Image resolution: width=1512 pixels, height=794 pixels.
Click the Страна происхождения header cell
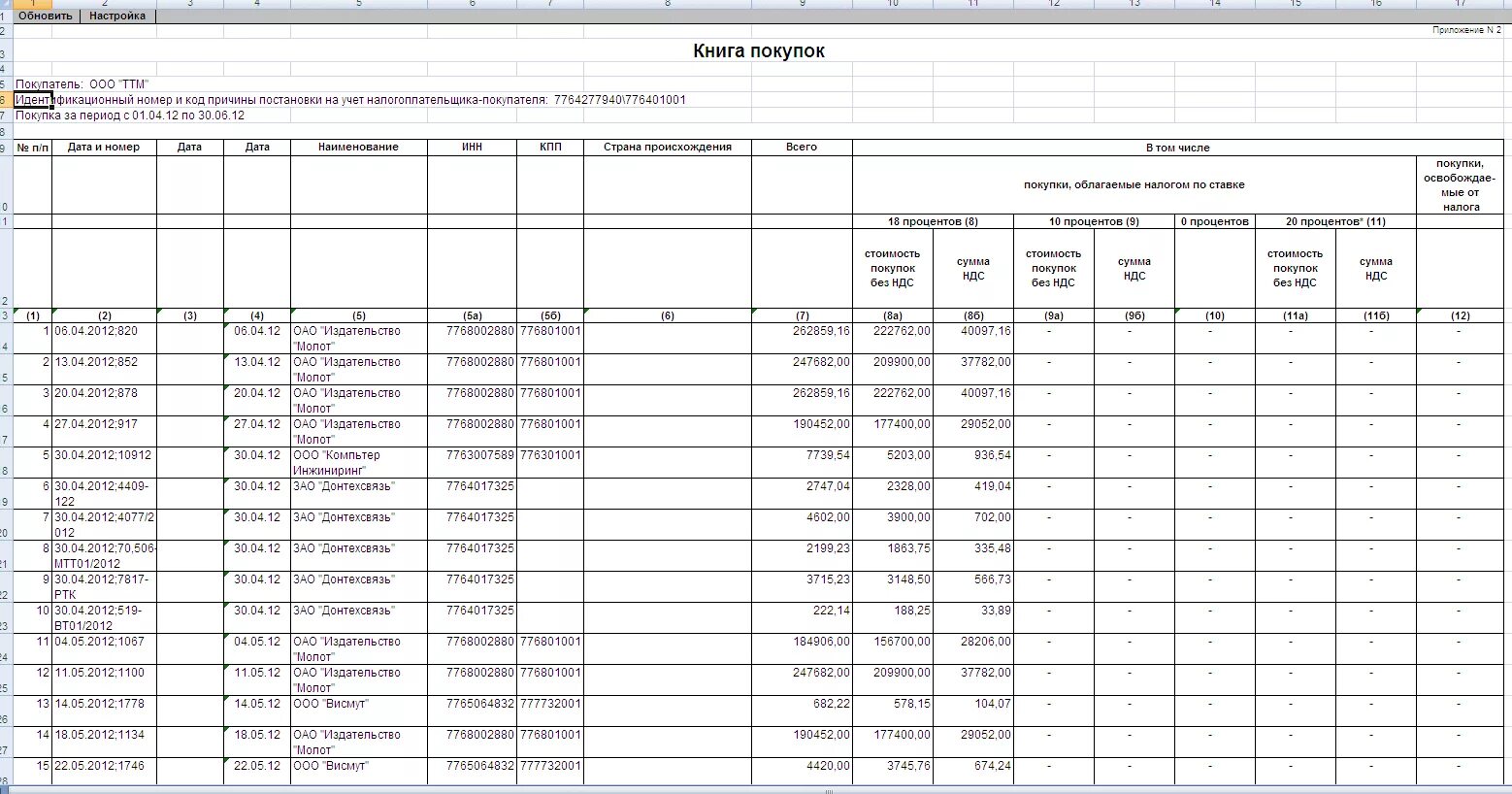click(668, 148)
